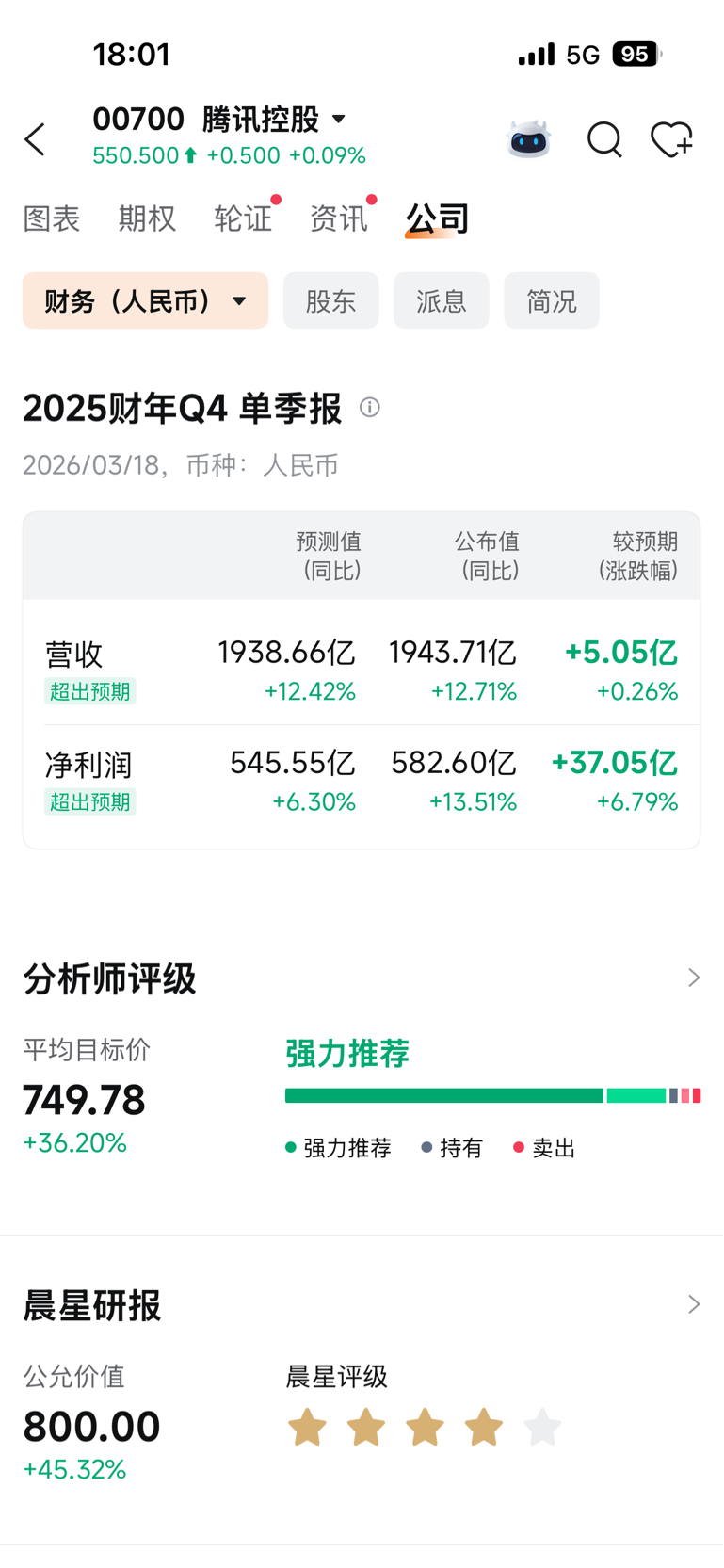The height and width of the screenshot is (1568, 724).
Task: Tap 强力推荐 green legend item
Action: tap(338, 1148)
